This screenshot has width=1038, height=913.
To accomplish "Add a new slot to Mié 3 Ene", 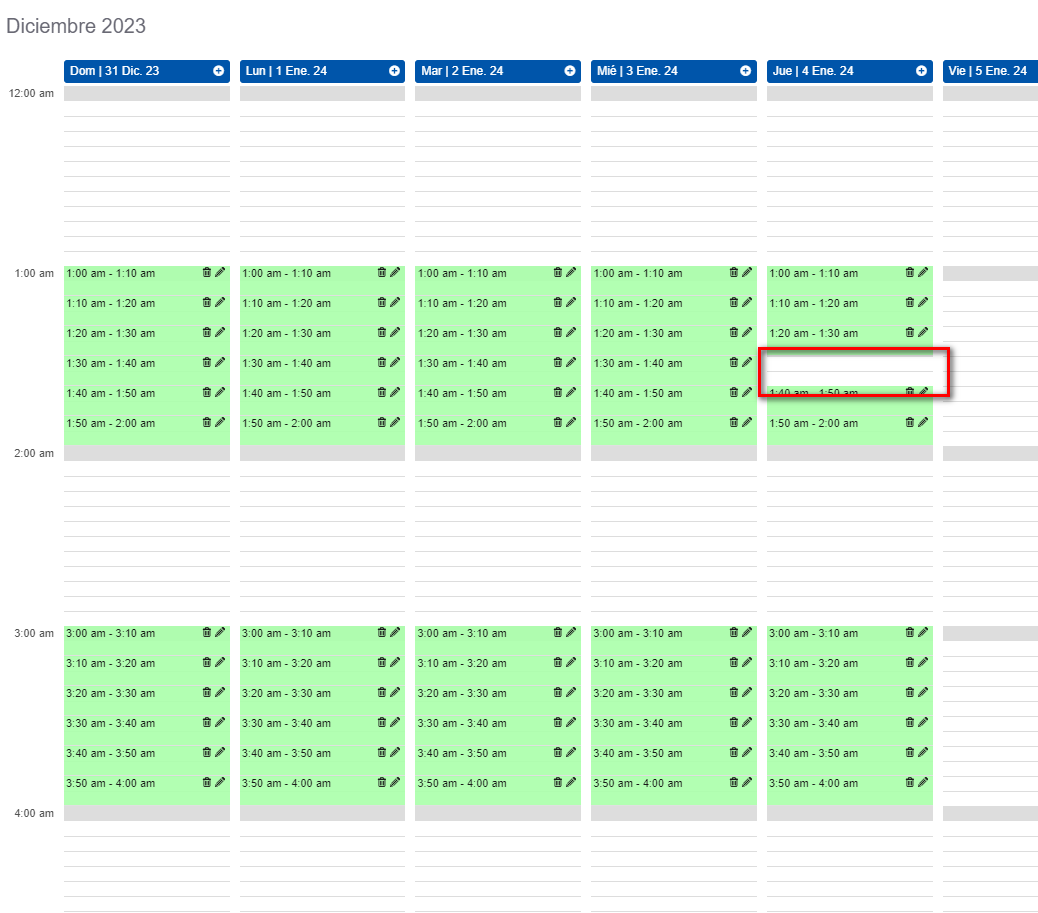I will pyautogui.click(x=744, y=70).
